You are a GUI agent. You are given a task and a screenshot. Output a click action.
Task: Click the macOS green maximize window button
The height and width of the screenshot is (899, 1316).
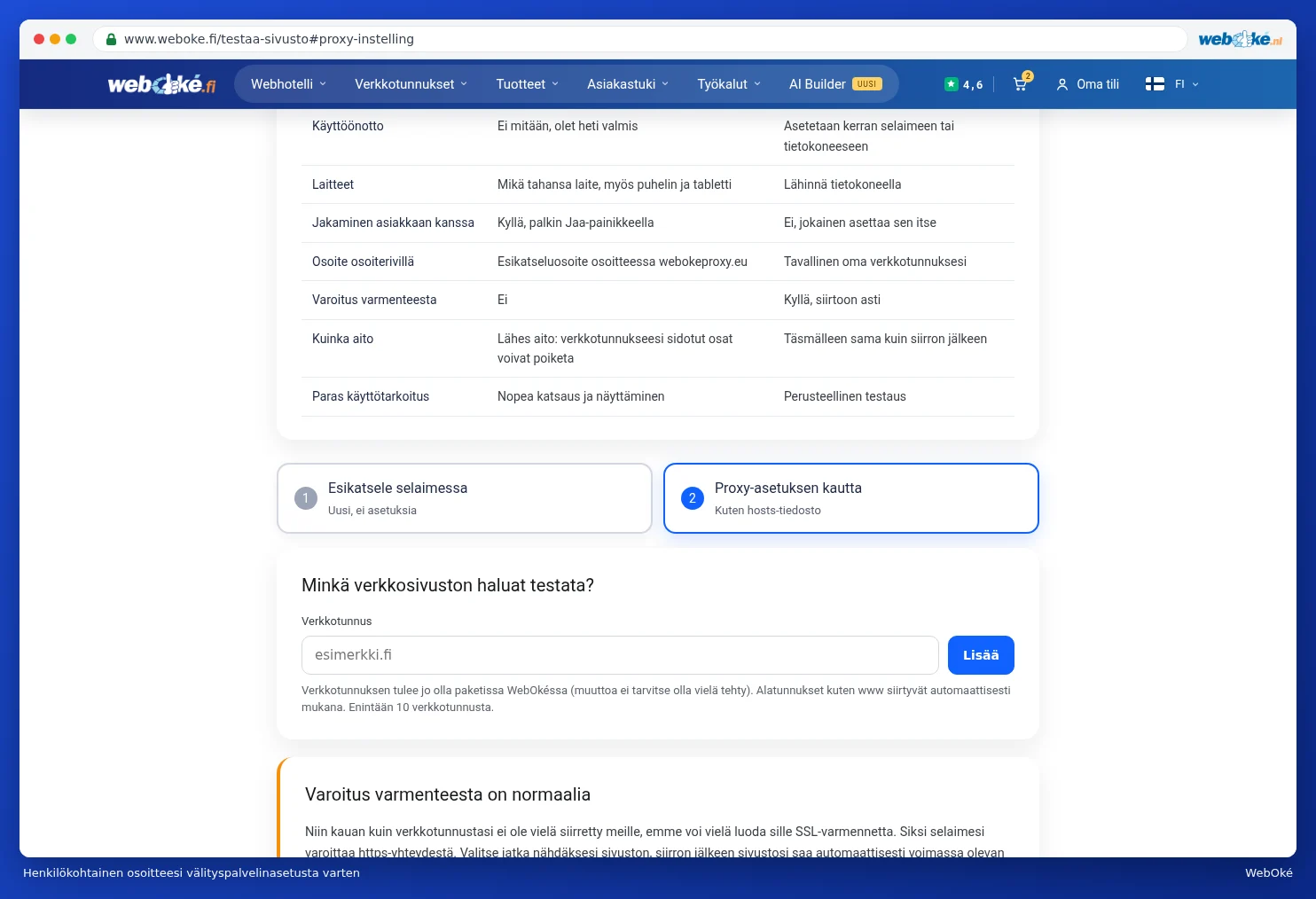coord(71,39)
